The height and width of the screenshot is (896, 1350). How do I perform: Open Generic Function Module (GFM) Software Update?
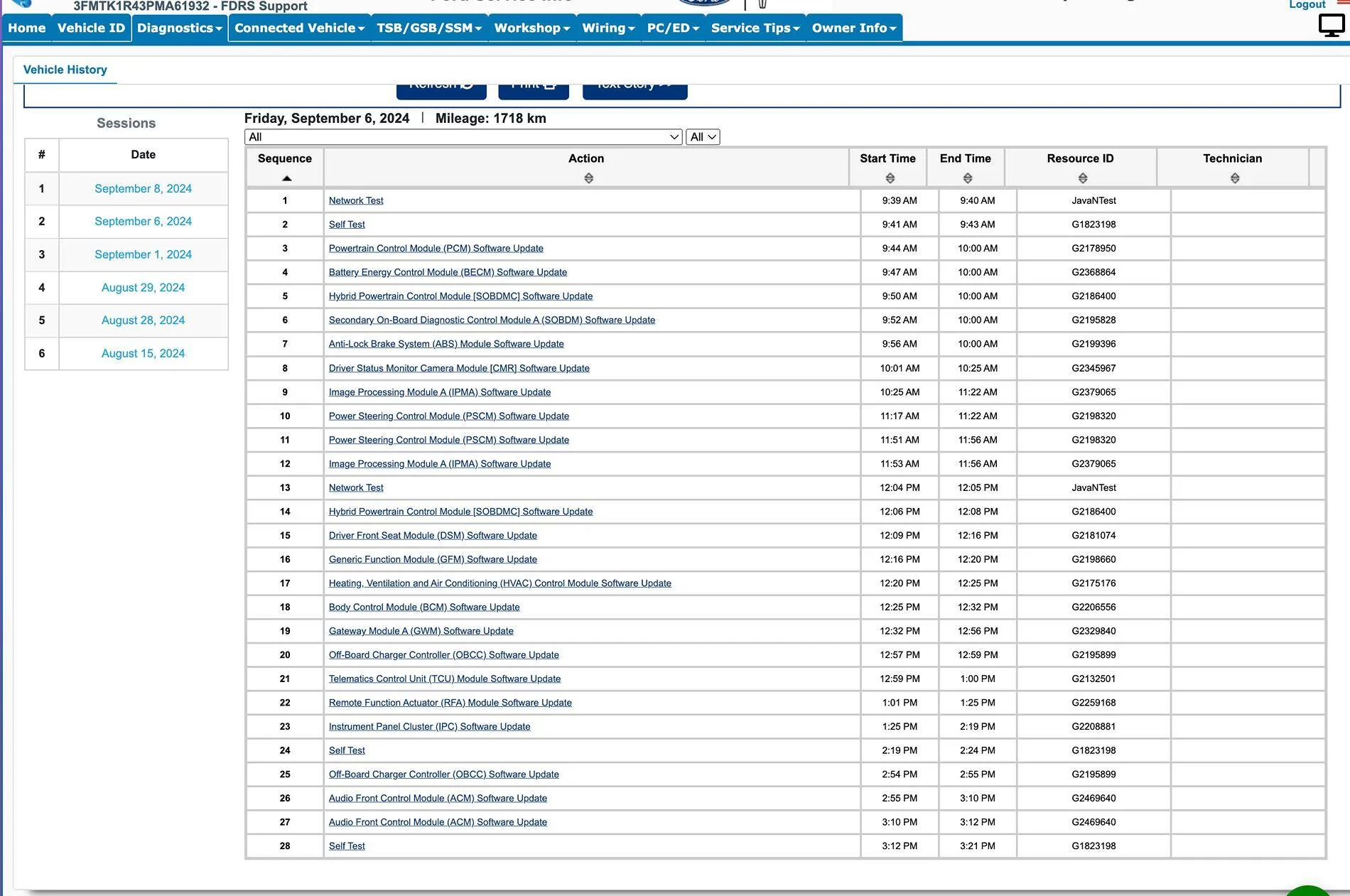[x=433, y=559]
